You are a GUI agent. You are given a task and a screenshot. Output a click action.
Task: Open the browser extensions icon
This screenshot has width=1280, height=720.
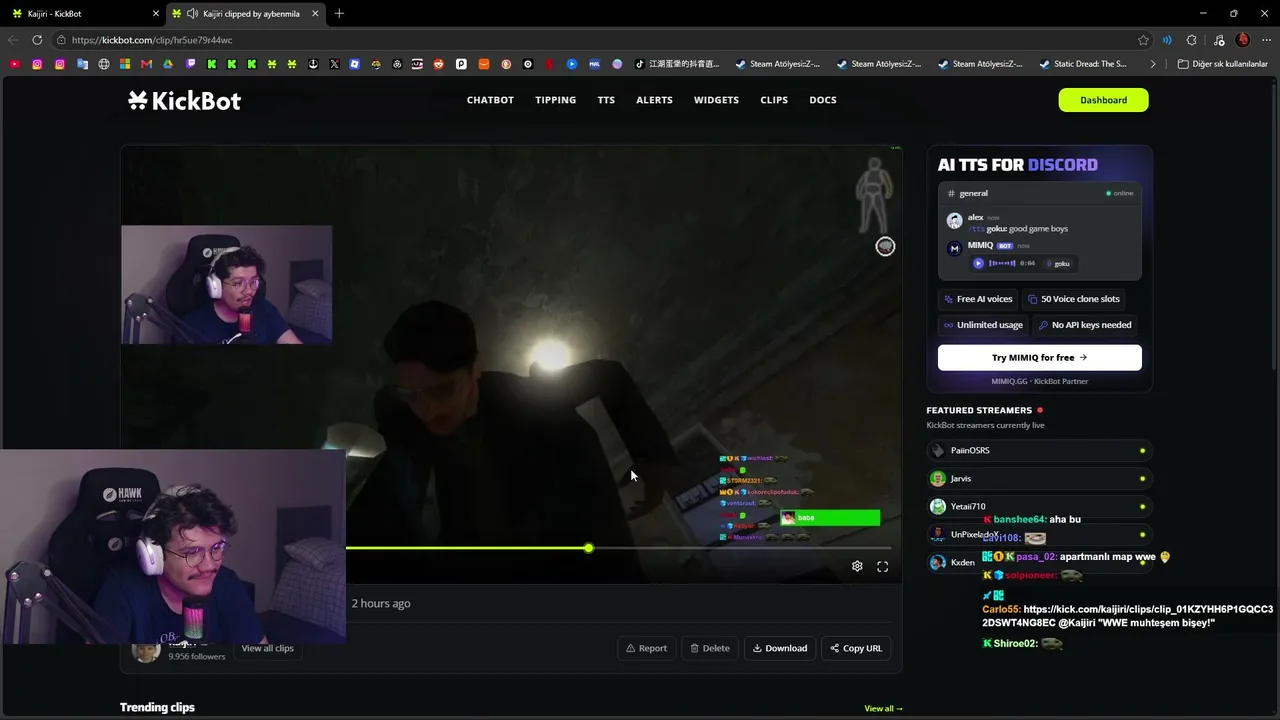tap(1191, 40)
